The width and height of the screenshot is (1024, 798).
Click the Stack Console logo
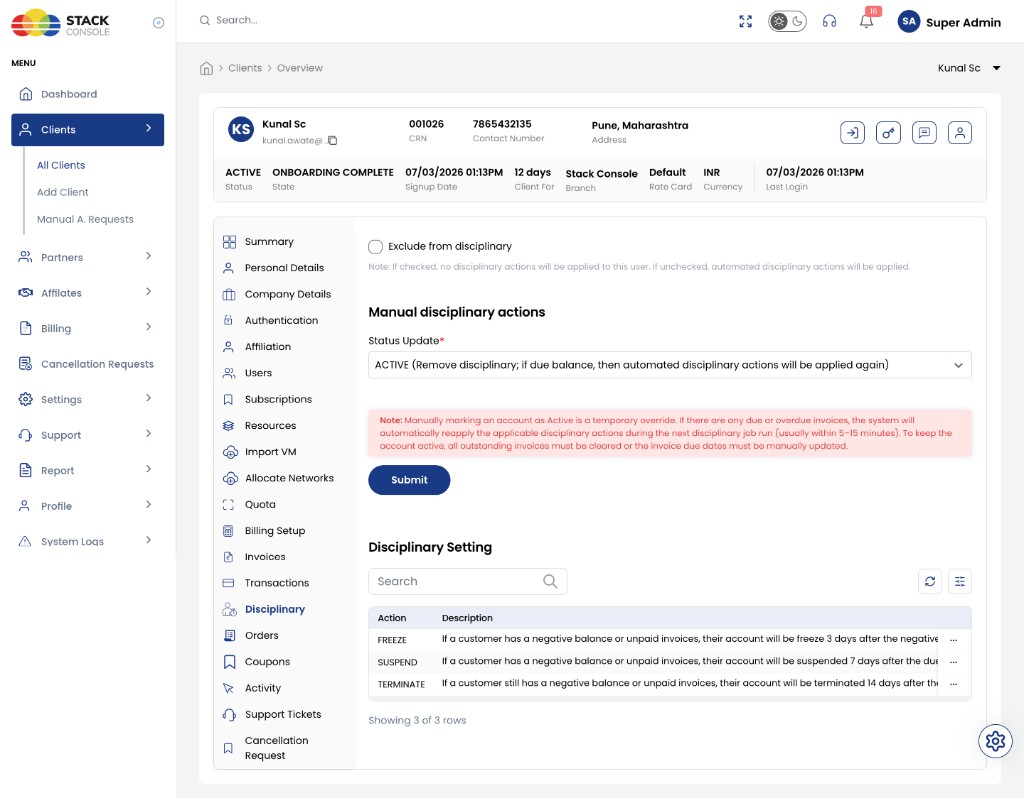pos(60,23)
